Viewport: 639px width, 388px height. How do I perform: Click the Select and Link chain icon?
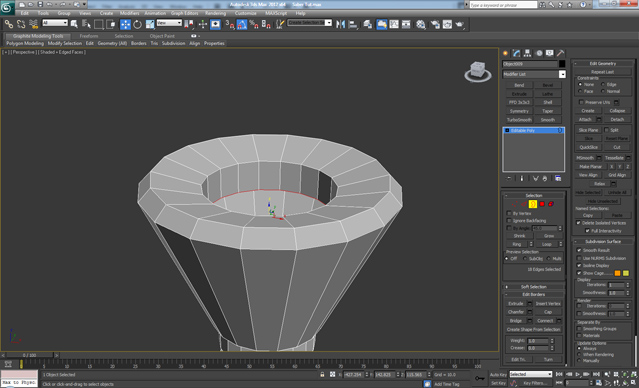tap(9, 24)
